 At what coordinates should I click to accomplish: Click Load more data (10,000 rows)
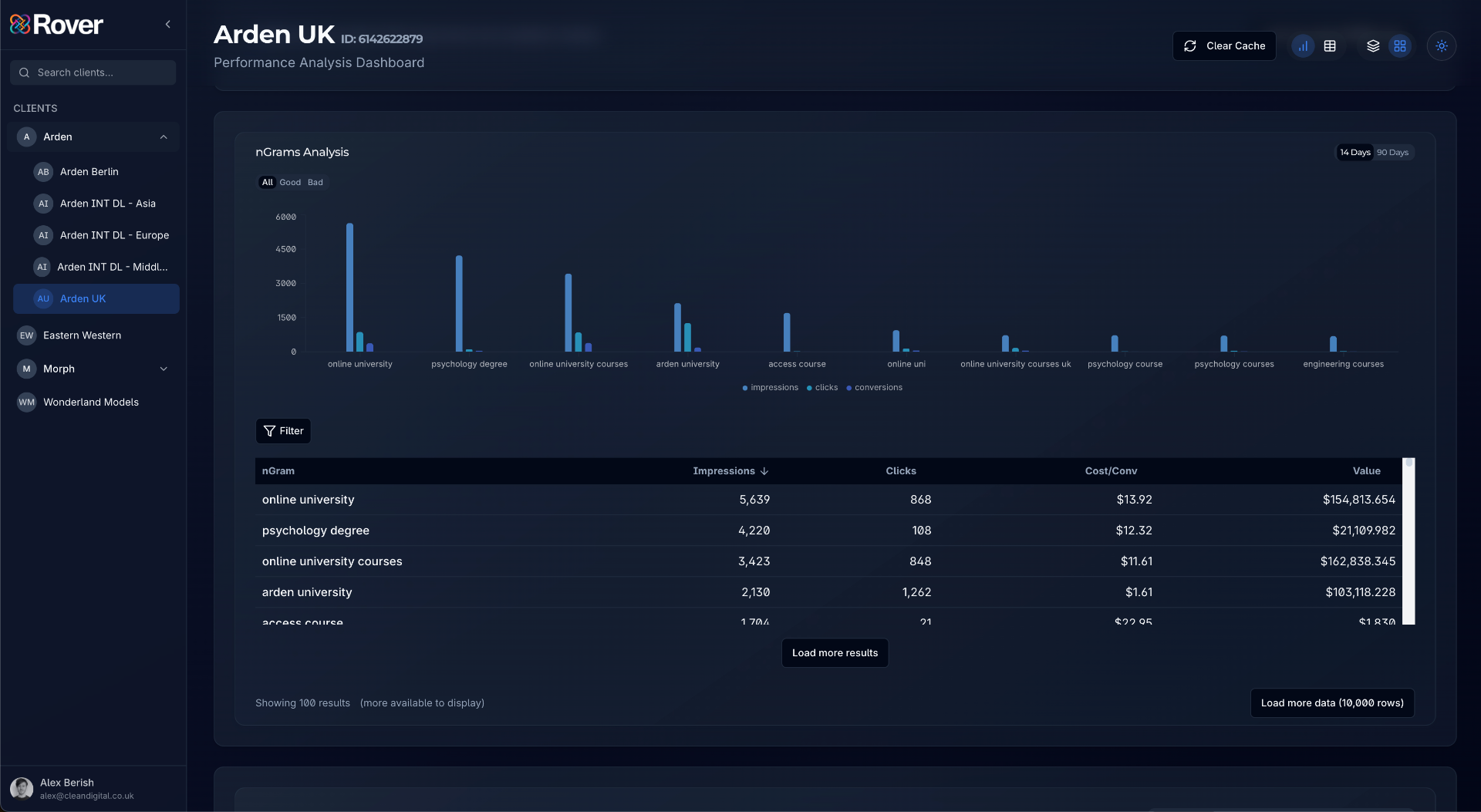pyautogui.click(x=1332, y=703)
